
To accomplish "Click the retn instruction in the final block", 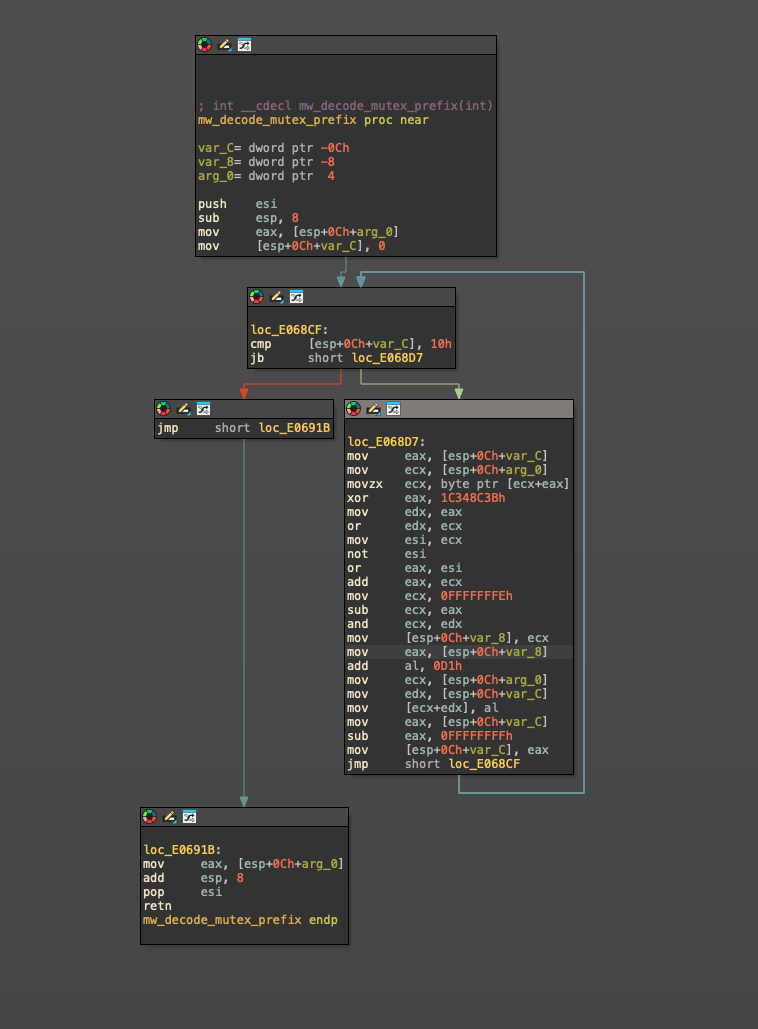I will pyautogui.click(x=158, y=906).
